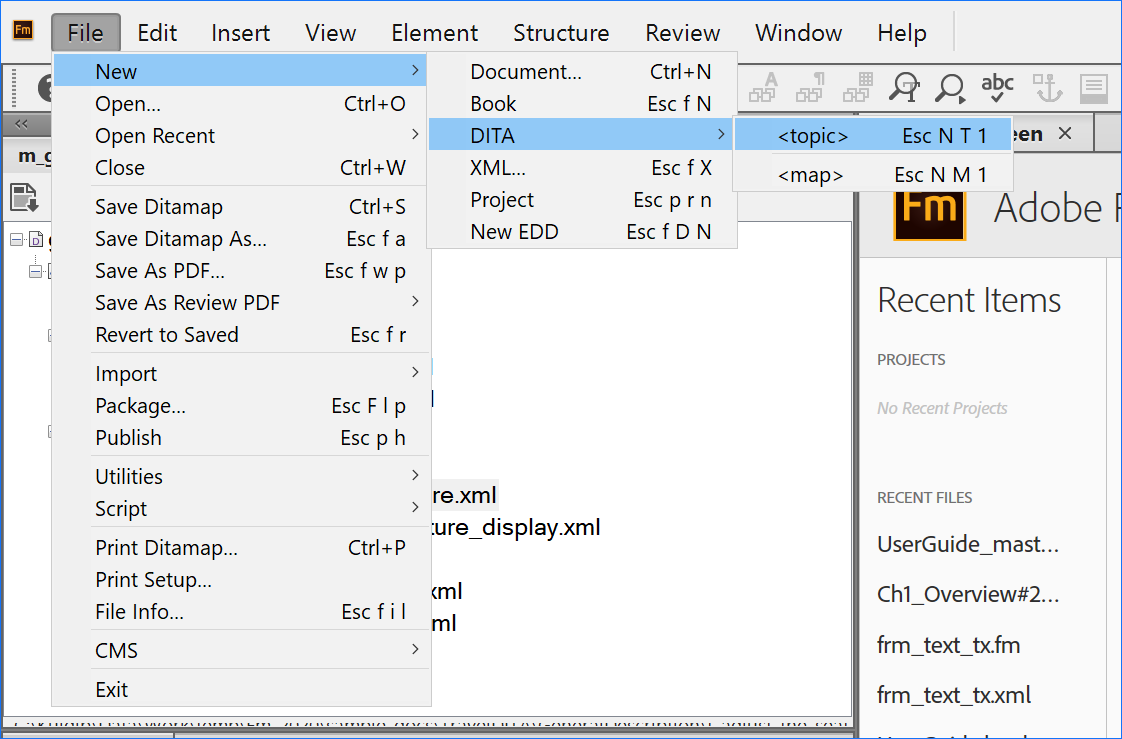The height and width of the screenshot is (739, 1122).
Task: Open the Structure menu in menu bar
Action: coord(561,33)
